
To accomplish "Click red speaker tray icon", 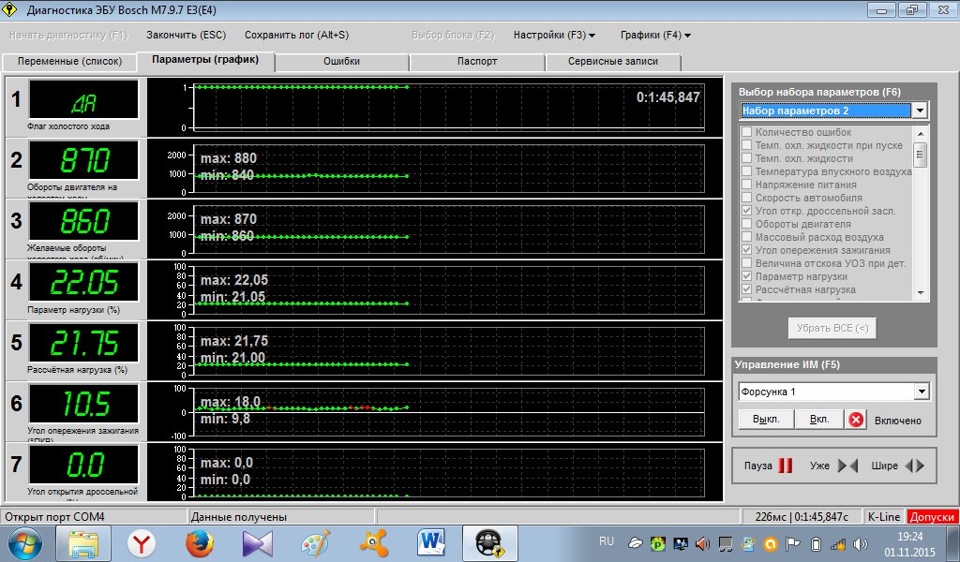I will [702, 543].
